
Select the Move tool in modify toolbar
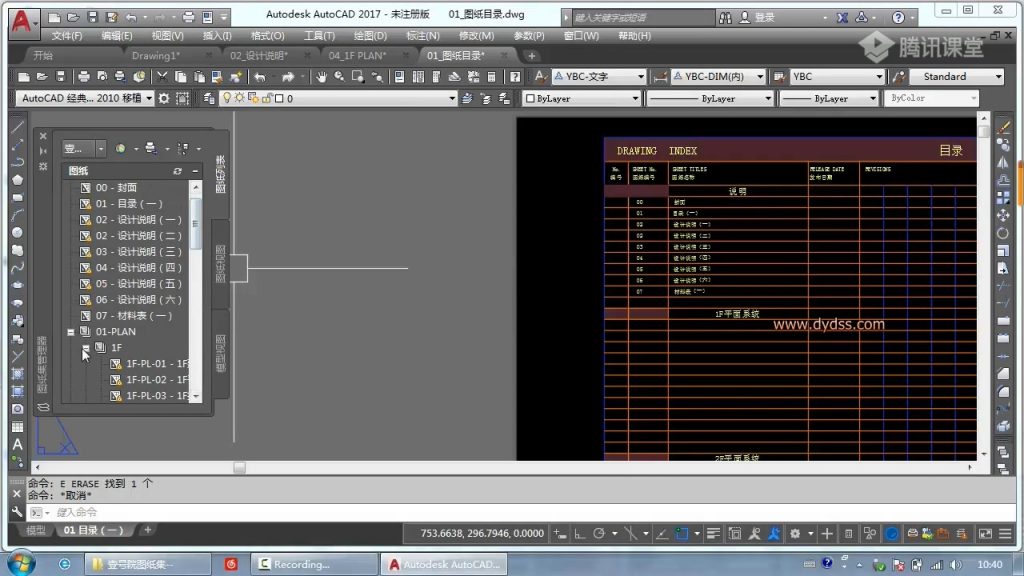pyautogui.click(x=1004, y=216)
